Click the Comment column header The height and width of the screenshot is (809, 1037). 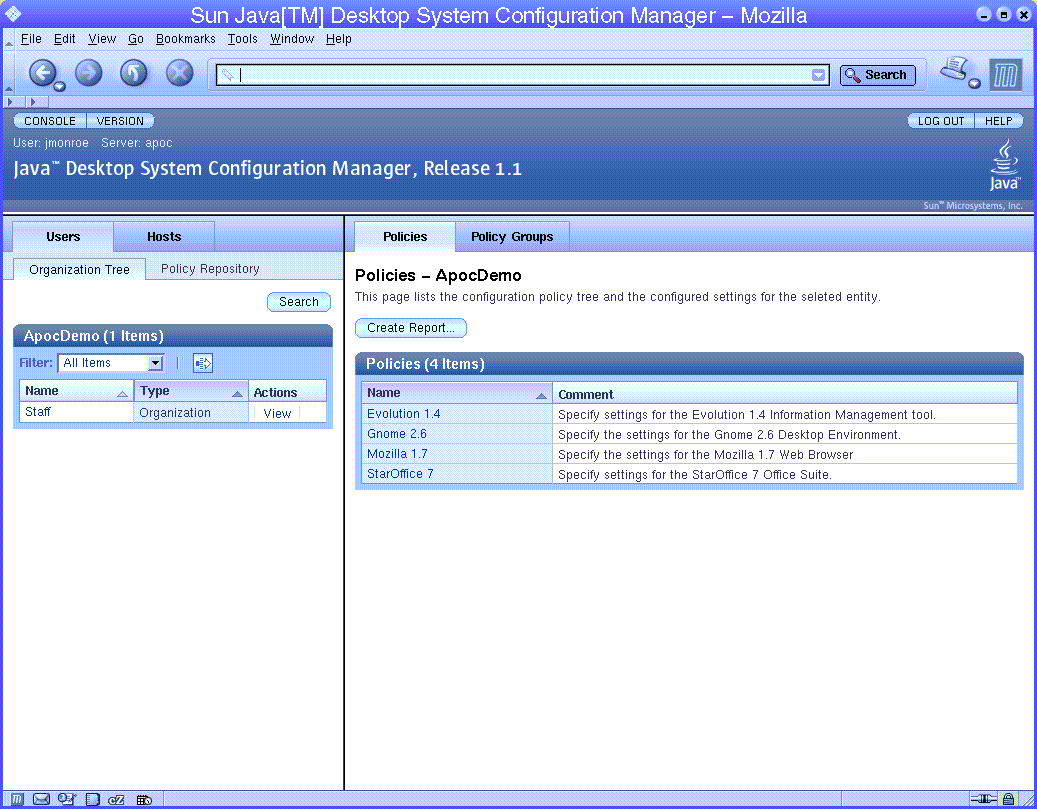pyautogui.click(x=784, y=394)
